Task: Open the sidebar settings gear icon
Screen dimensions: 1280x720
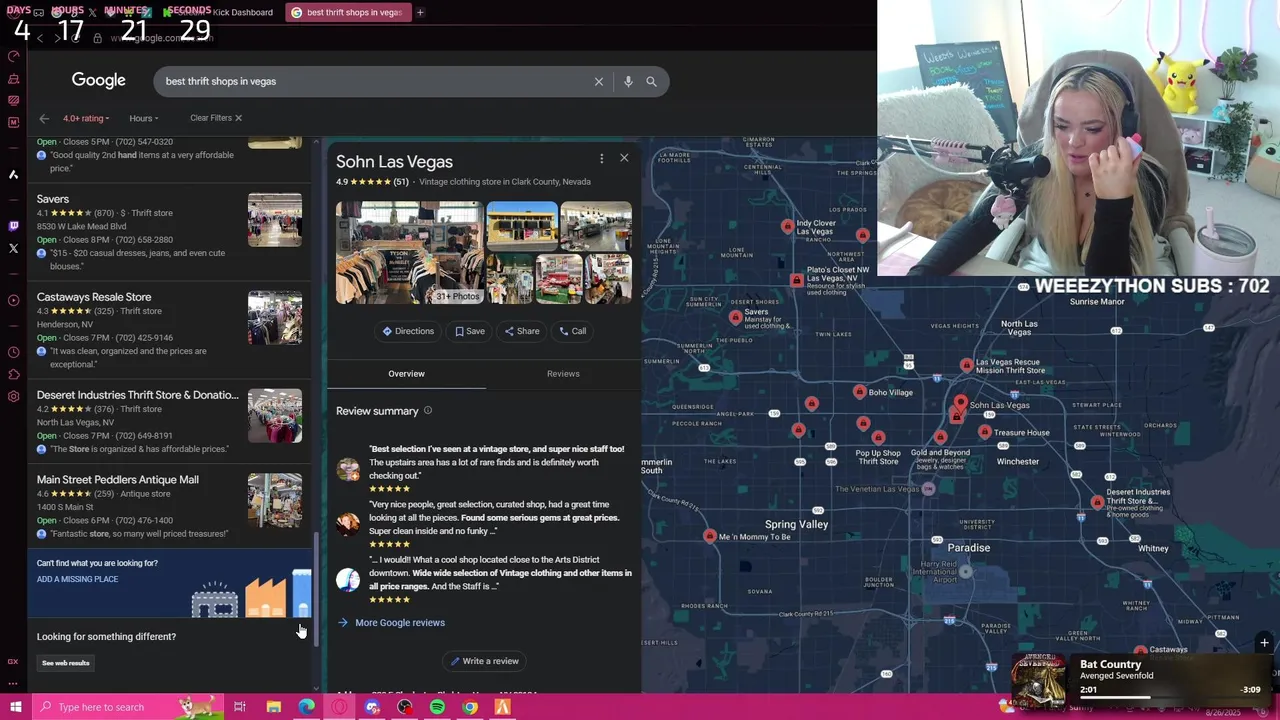Action: pos(13,397)
